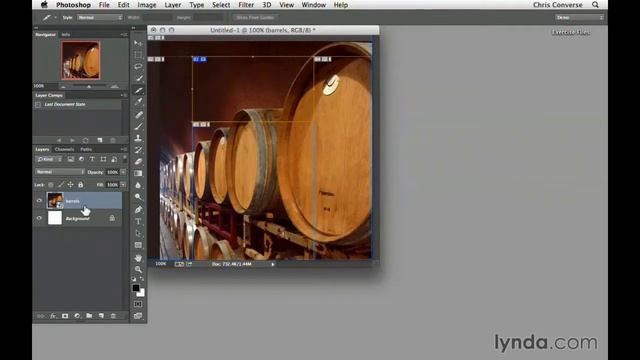Hide the barrels layer

click(39, 200)
